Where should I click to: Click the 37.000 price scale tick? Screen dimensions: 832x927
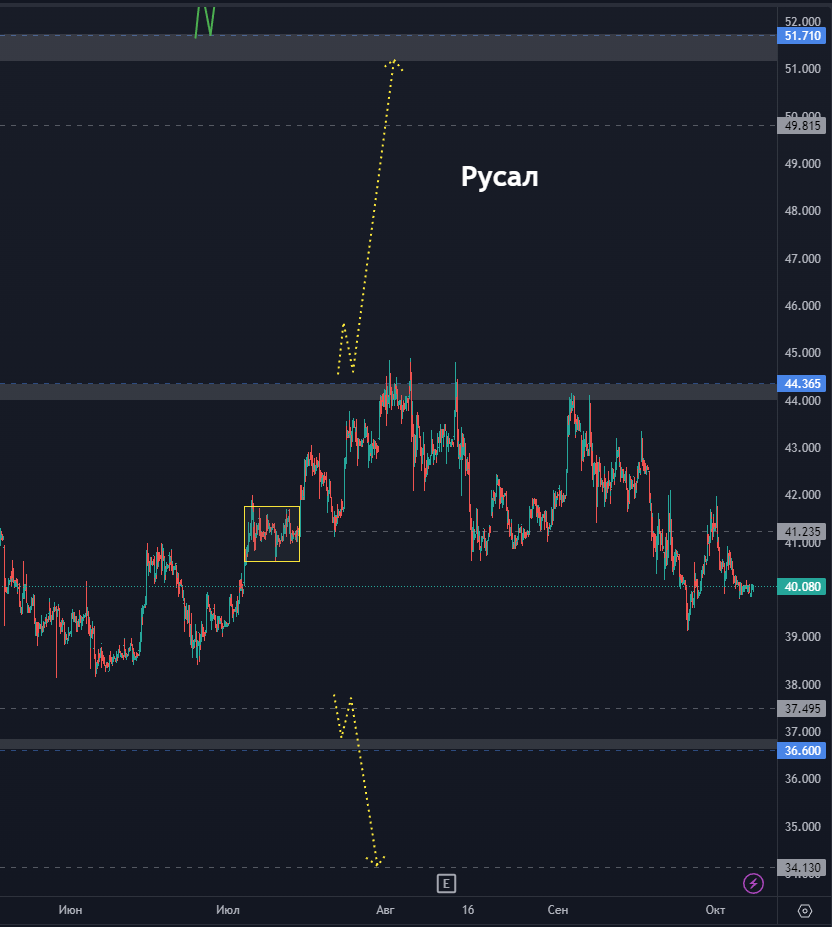(x=802, y=731)
